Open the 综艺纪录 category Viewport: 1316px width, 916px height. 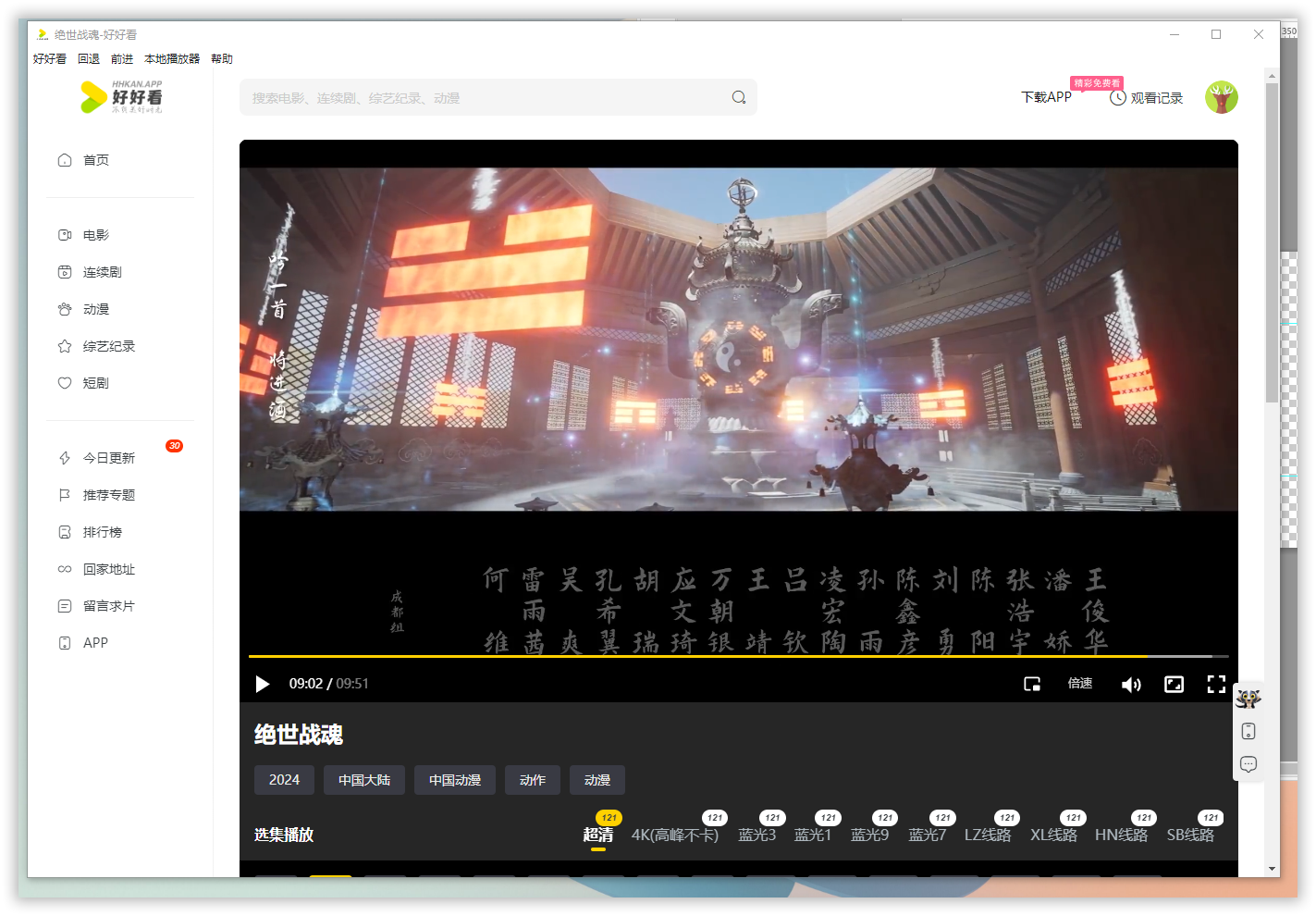point(109,346)
